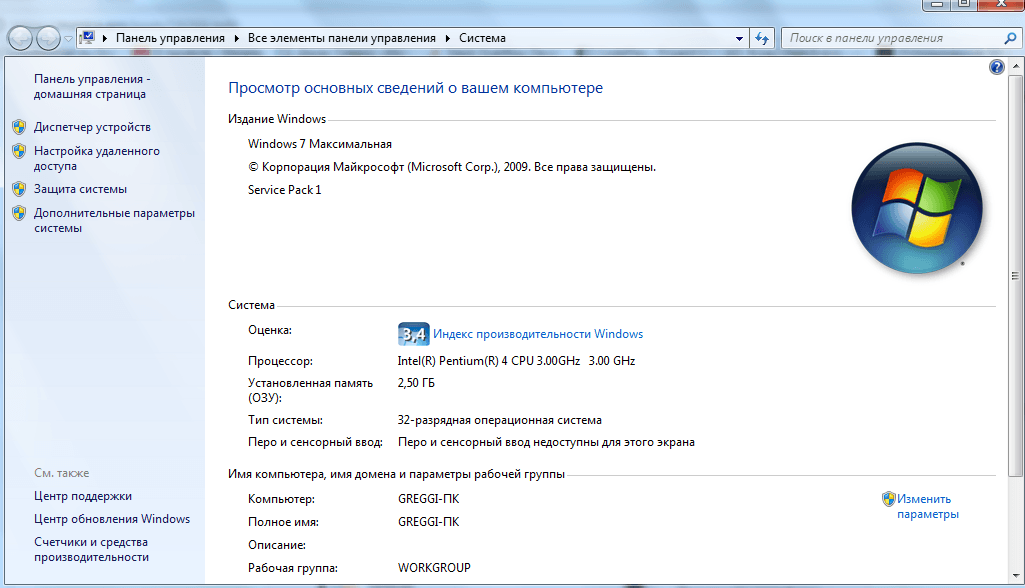Open Индекс производительности Windows link
Viewport: 1025px width, 588px height.
point(538,334)
